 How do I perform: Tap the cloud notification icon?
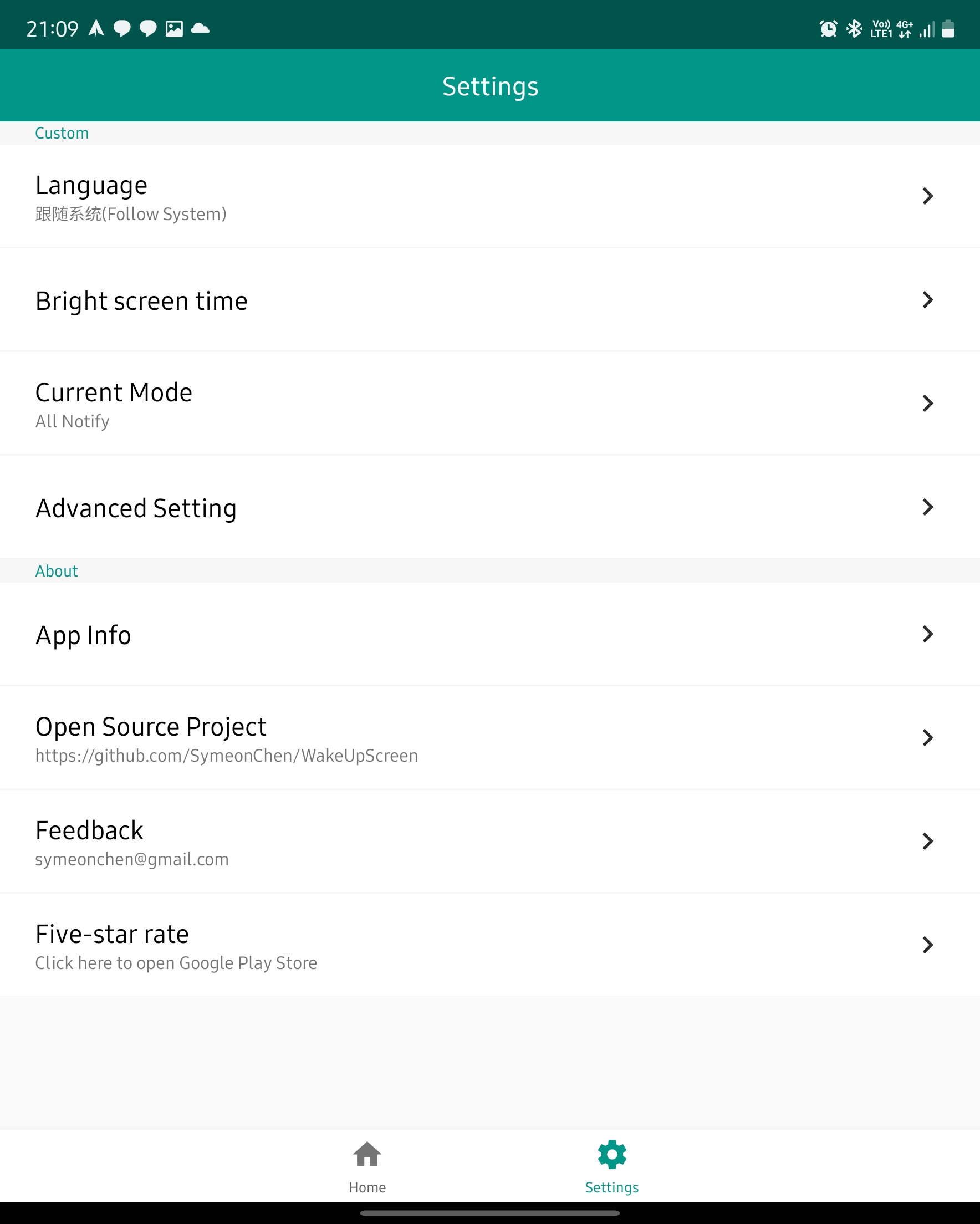click(200, 28)
